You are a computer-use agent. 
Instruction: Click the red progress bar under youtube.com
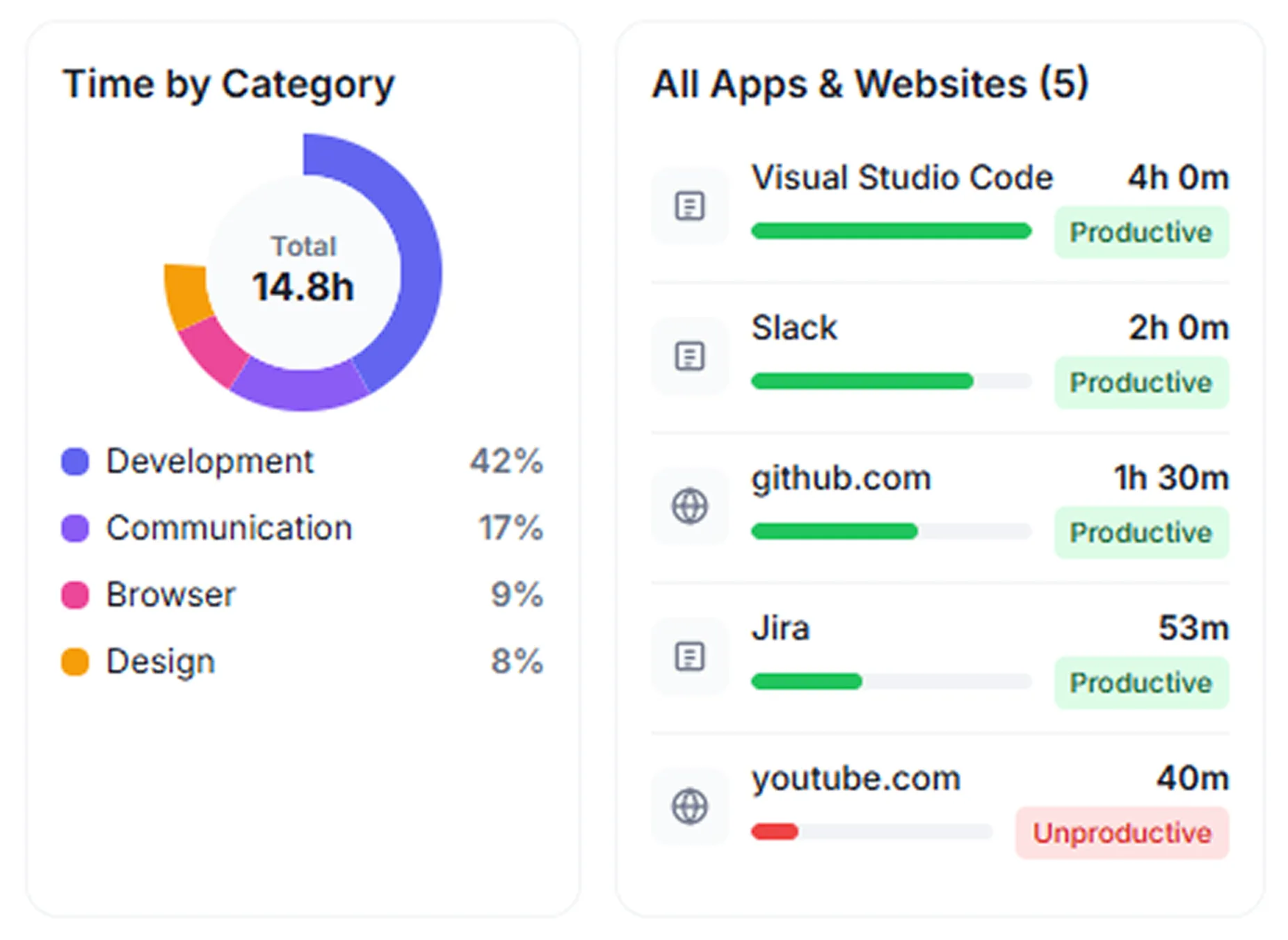[775, 832]
